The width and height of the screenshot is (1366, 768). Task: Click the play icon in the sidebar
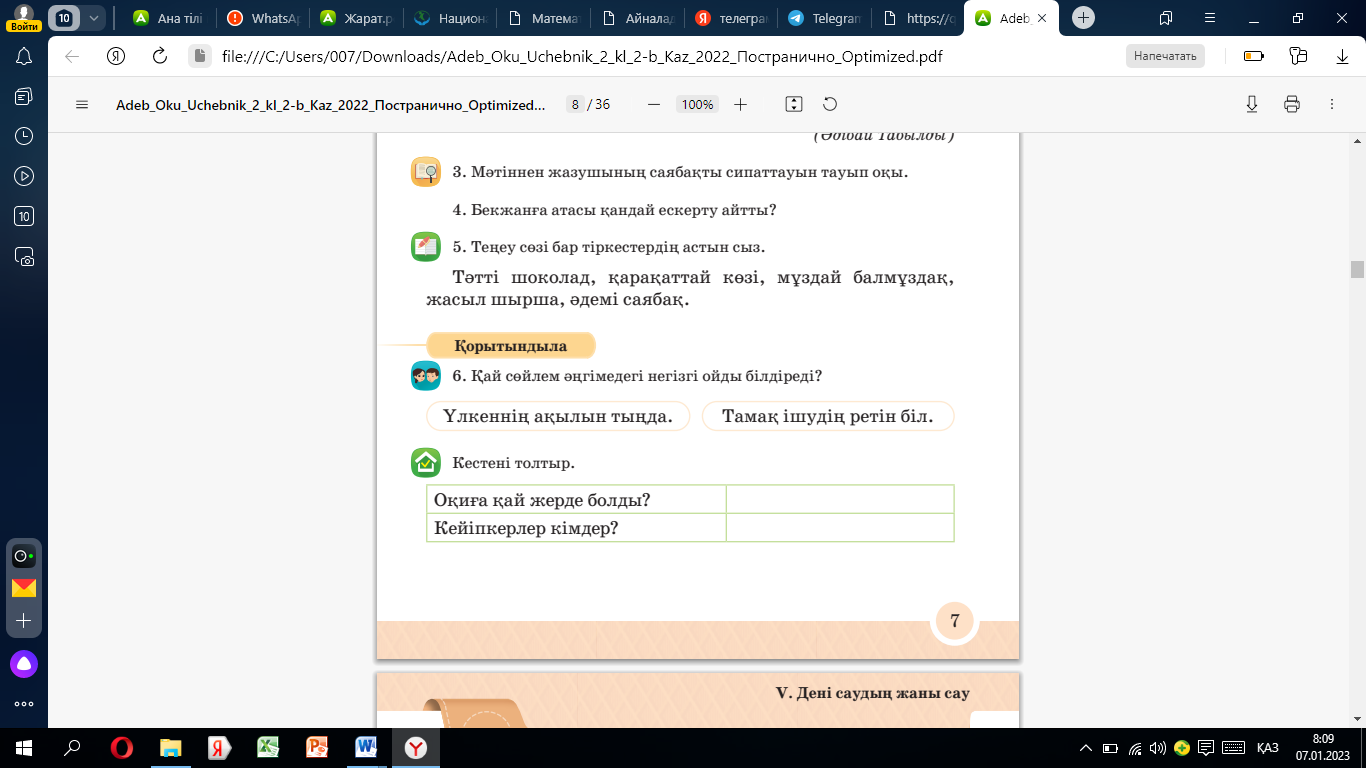coord(24,176)
